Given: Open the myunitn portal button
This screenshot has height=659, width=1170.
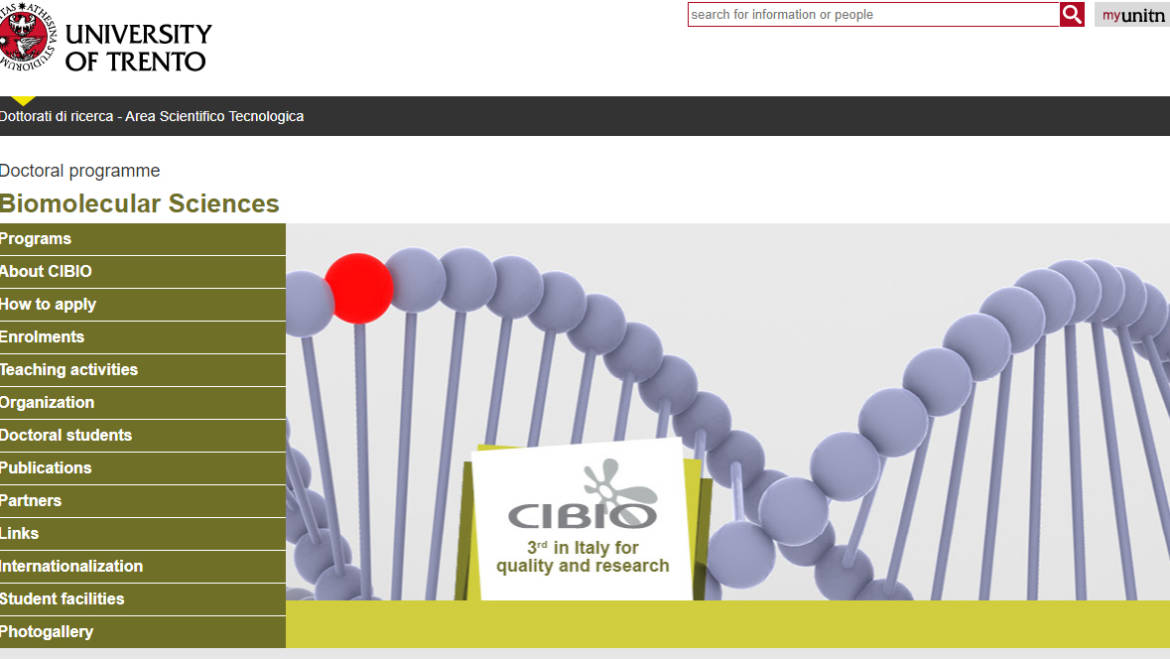Looking at the screenshot, I should pos(1132,15).
